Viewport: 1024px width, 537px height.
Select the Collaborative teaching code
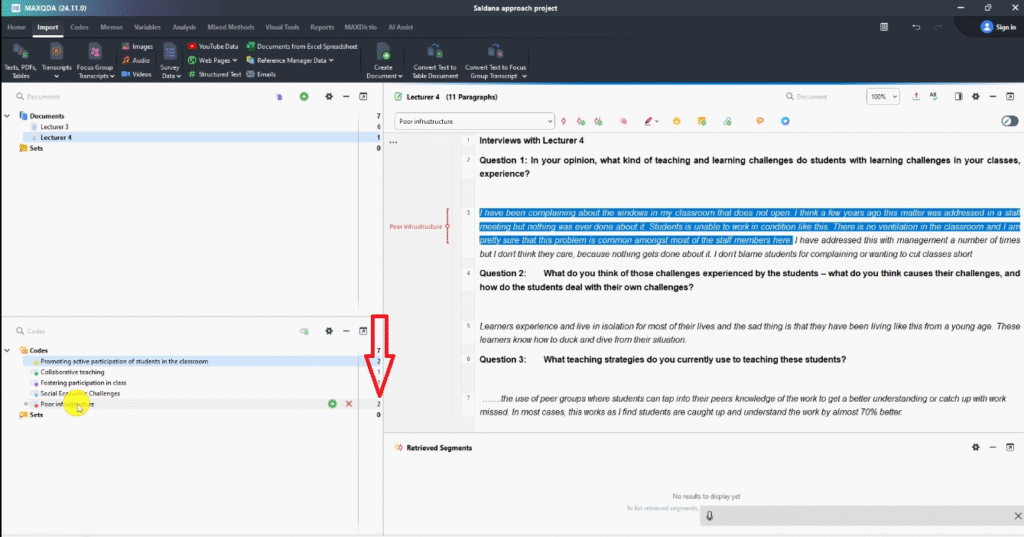point(72,372)
